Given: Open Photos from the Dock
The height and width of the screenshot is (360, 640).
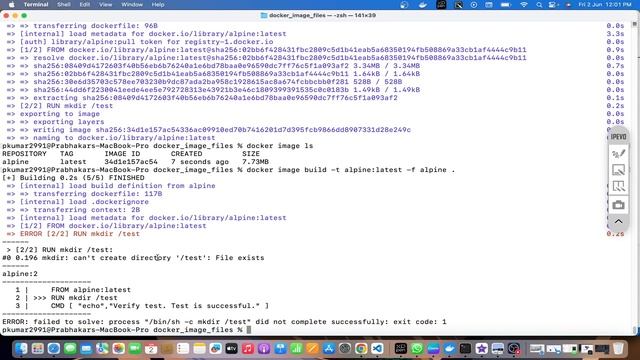Looking at the screenshot, I should point(118,349).
